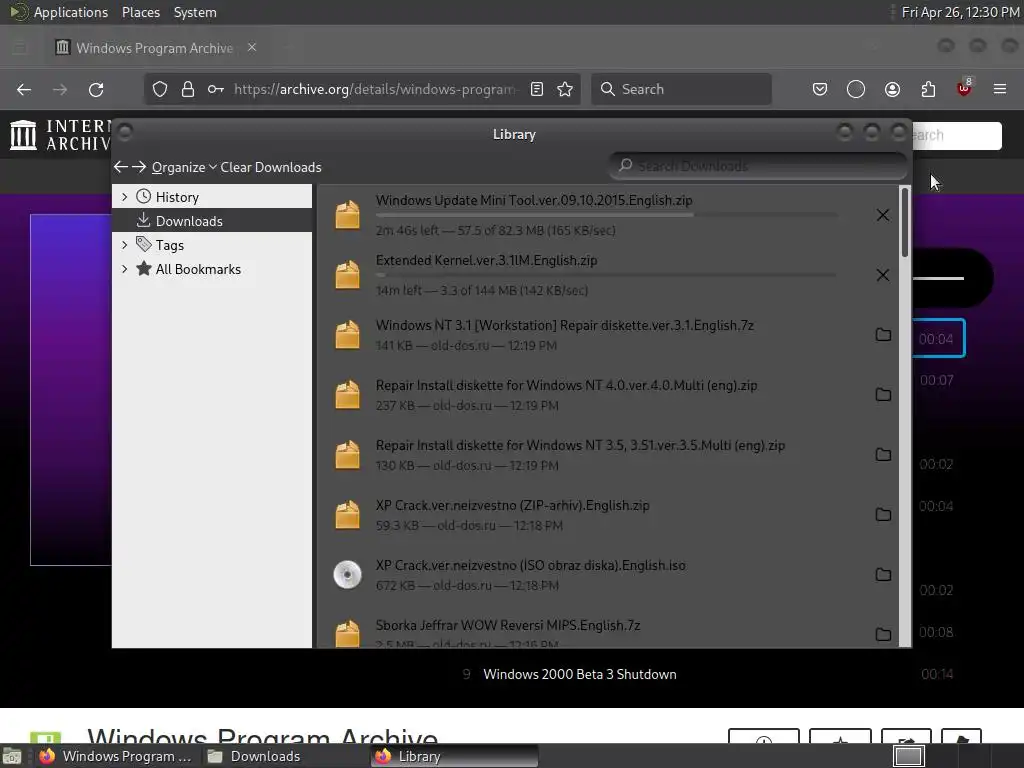
Task: Click the archive.org URL address bar
Action: tap(374, 89)
